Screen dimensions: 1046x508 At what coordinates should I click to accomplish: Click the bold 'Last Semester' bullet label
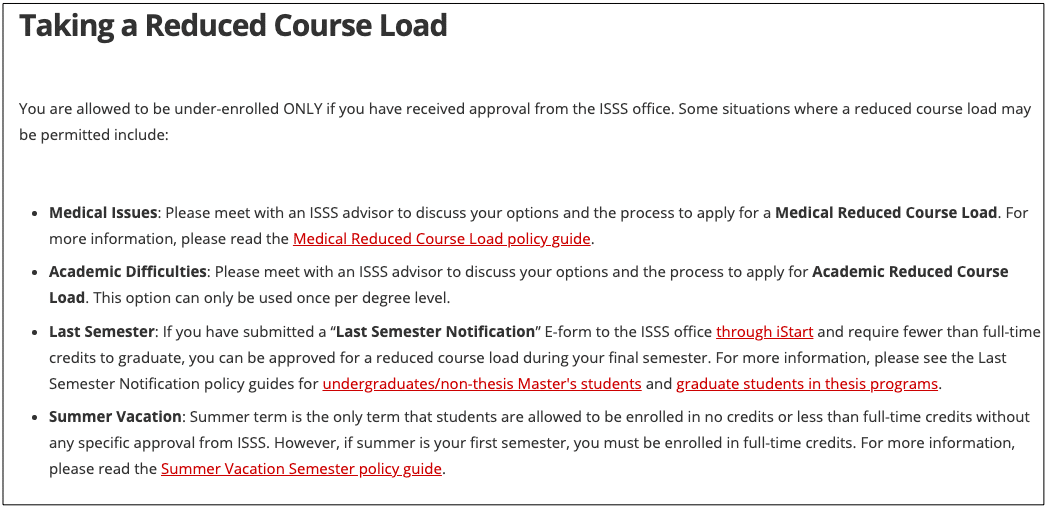[102, 331]
